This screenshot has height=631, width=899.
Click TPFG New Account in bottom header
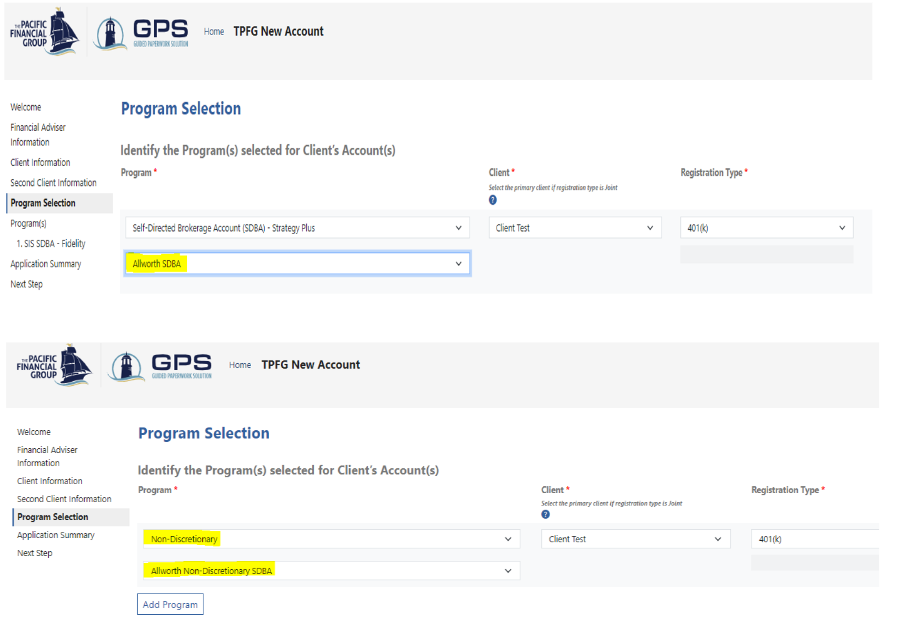pos(311,365)
